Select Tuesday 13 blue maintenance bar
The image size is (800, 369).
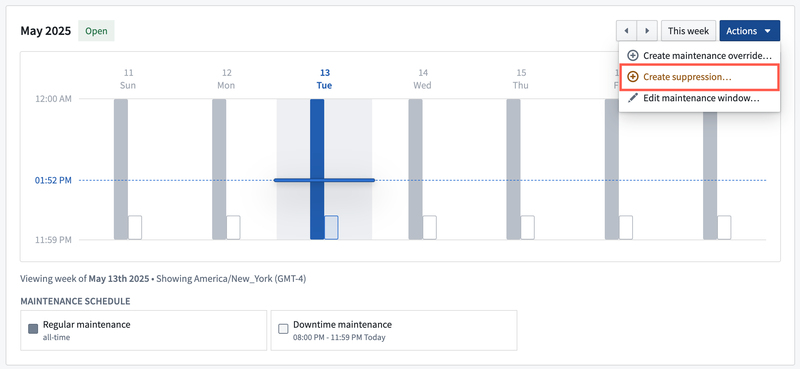[x=317, y=169]
